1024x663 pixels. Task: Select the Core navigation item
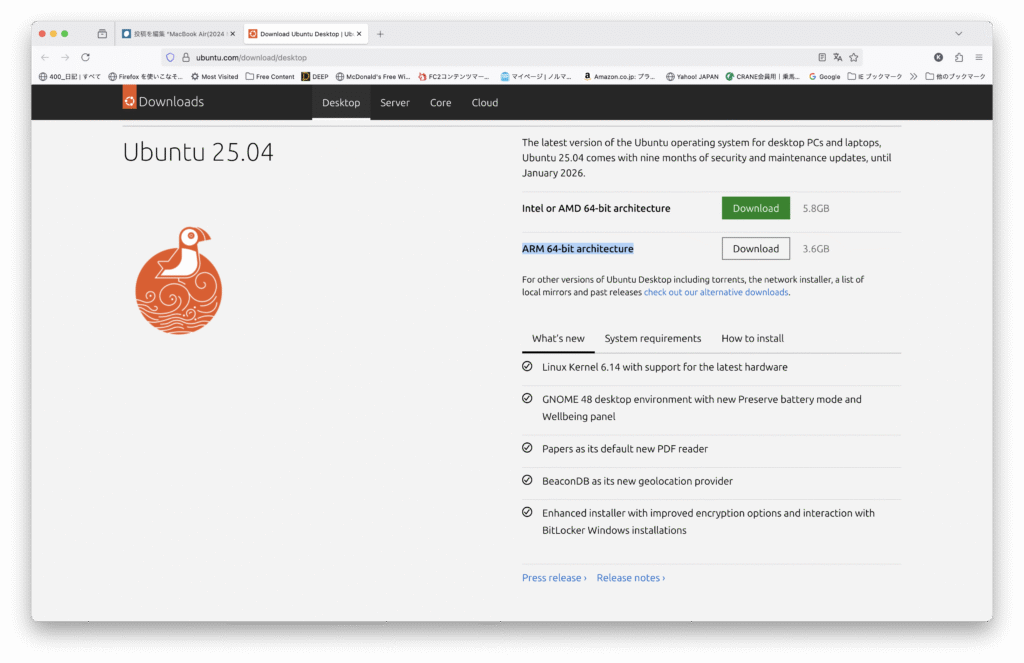tap(440, 103)
